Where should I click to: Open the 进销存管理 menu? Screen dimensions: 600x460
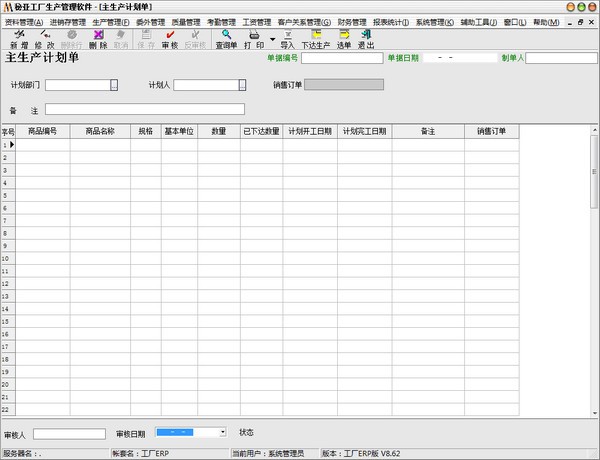(68, 22)
